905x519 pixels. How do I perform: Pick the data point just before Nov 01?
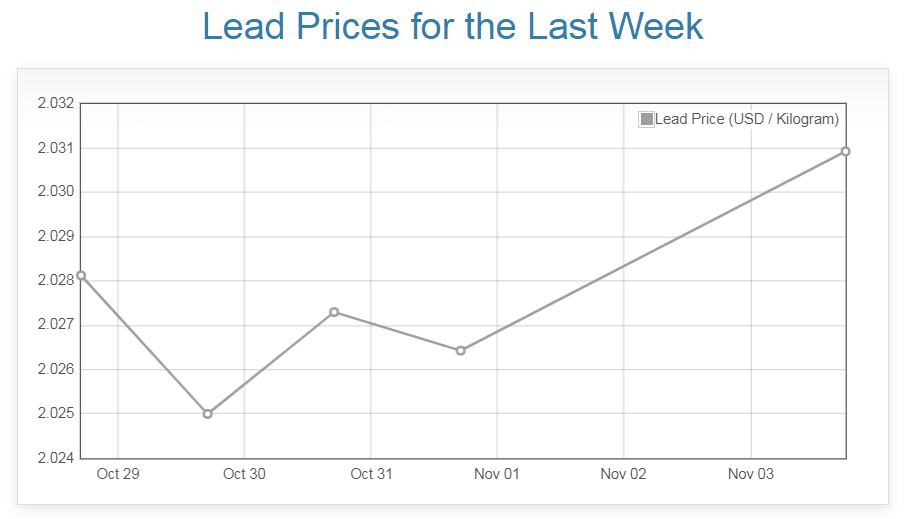click(460, 350)
